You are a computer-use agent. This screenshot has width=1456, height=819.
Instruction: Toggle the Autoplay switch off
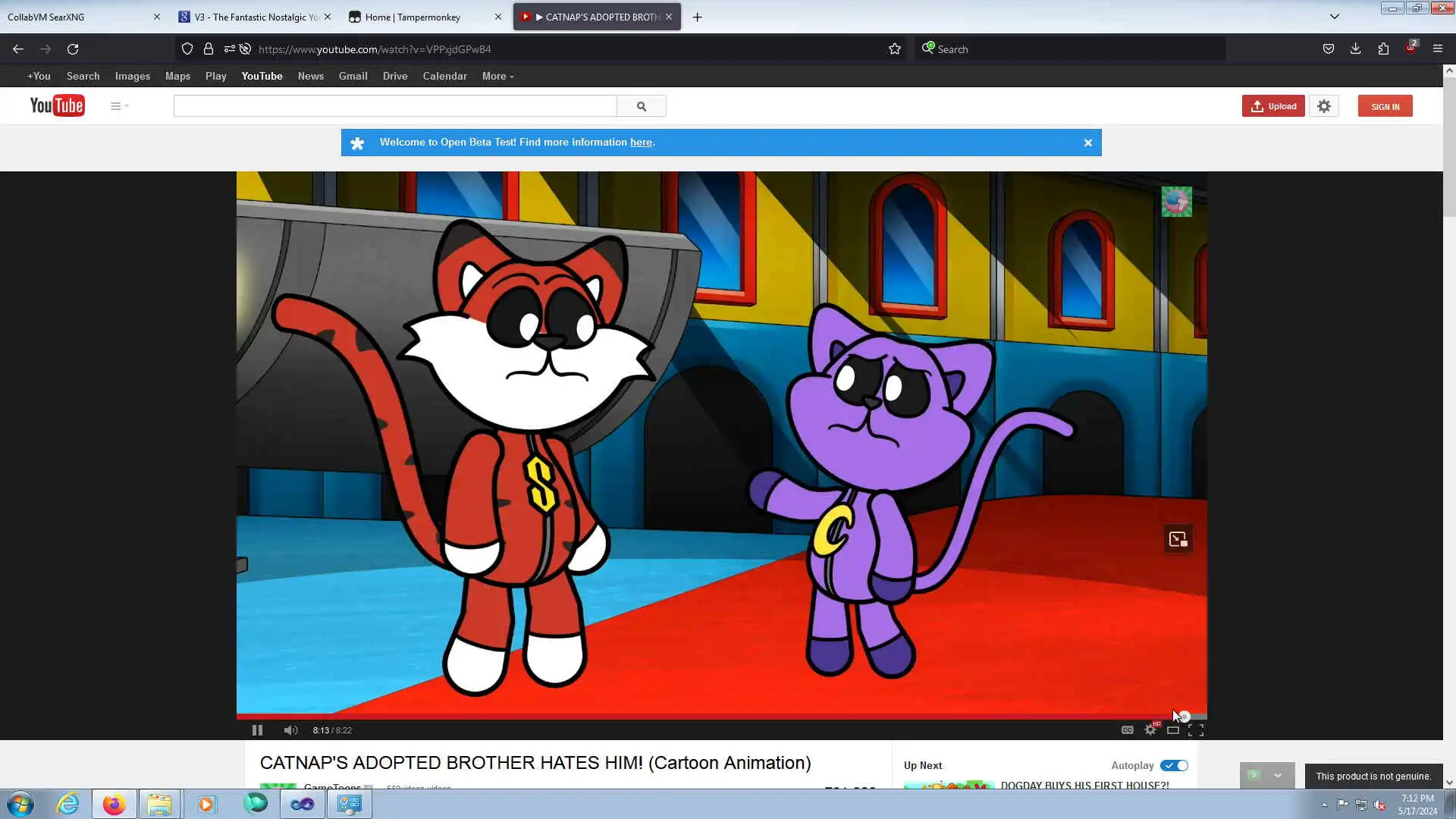(x=1175, y=765)
